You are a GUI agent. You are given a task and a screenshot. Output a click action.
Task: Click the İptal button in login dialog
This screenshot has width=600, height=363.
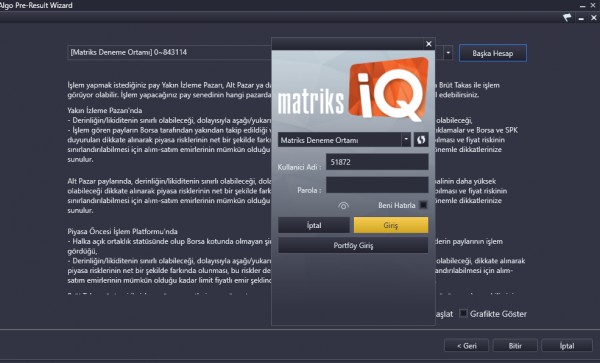coord(314,225)
